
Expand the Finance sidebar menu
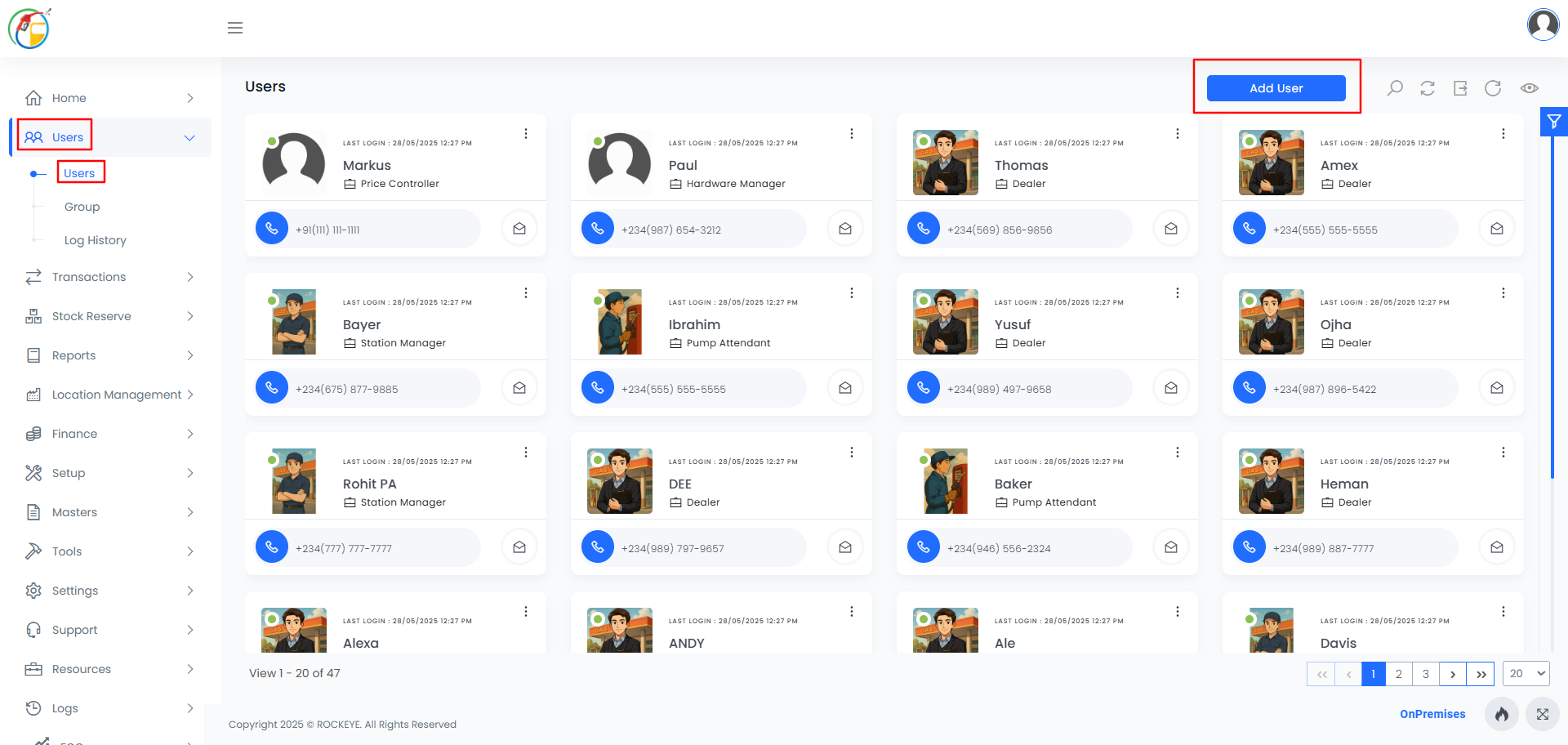(x=110, y=434)
